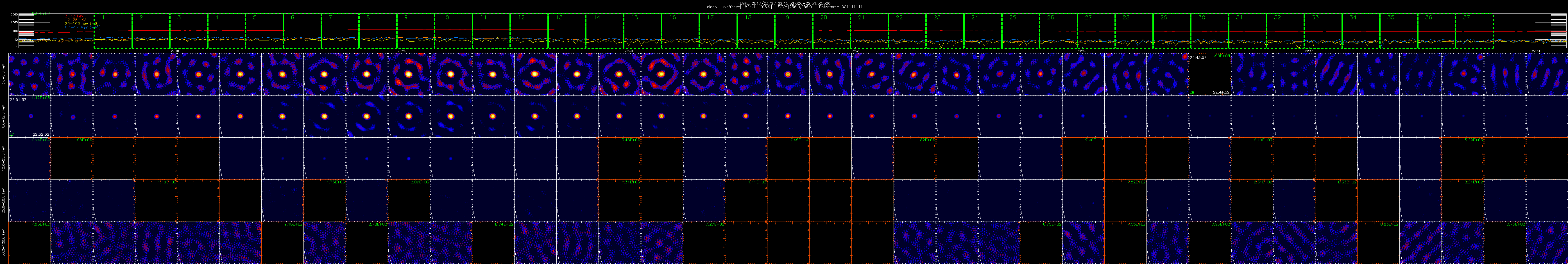Open the black tile marked 9.10E+02
Viewport: 1568px width, 264px height.
point(282,242)
